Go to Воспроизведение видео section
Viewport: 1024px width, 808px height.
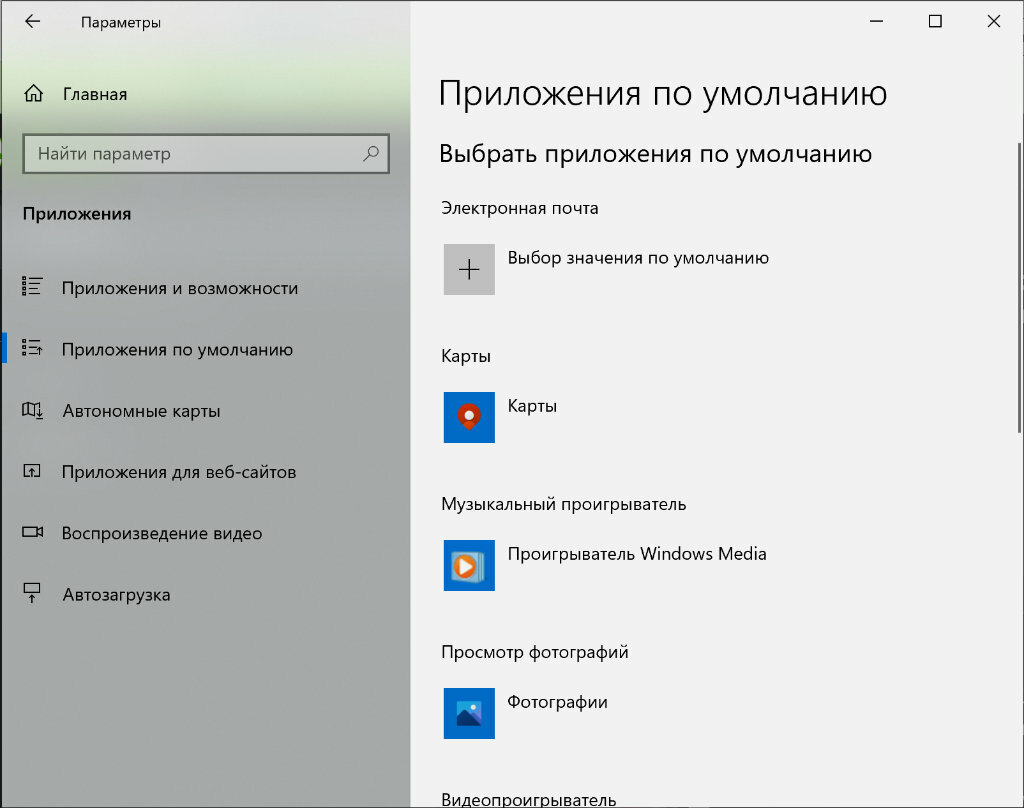pyautogui.click(x=162, y=534)
